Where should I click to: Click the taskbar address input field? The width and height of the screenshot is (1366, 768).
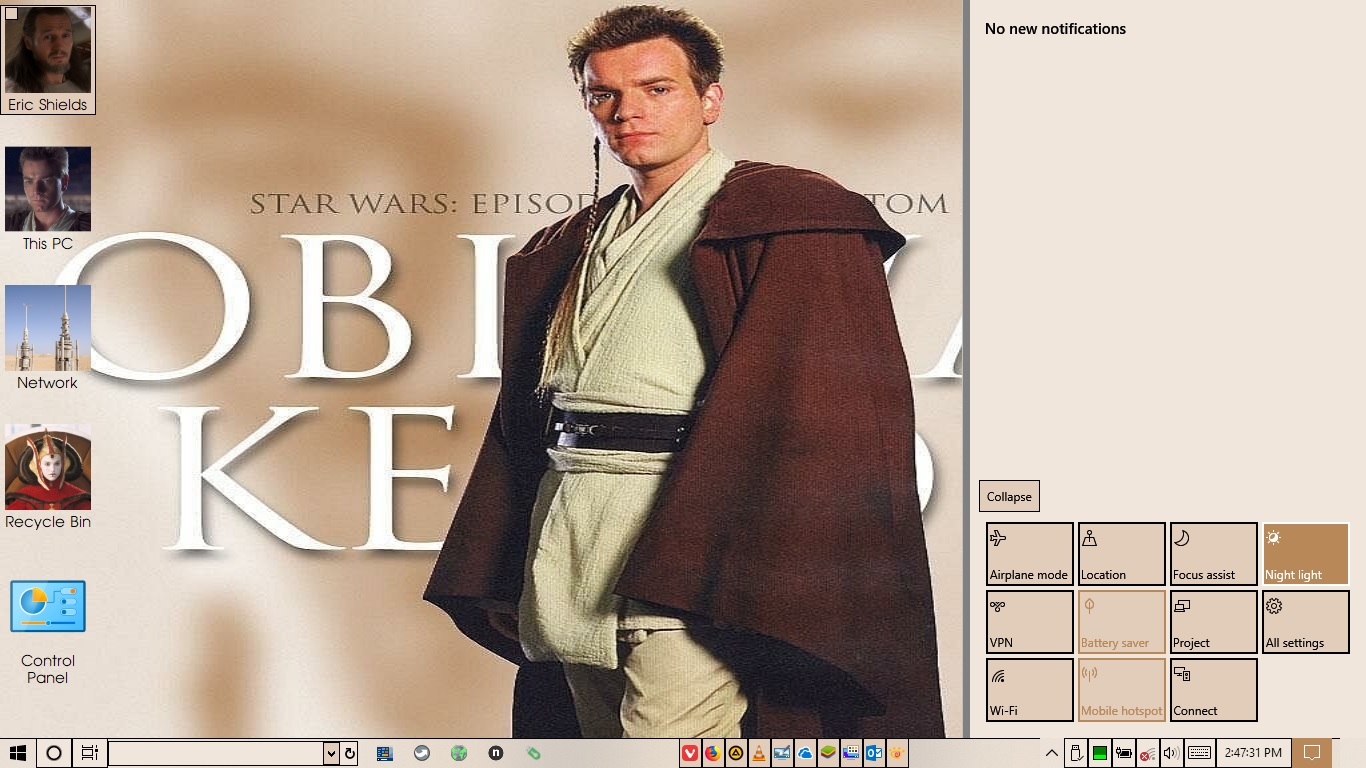point(216,753)
